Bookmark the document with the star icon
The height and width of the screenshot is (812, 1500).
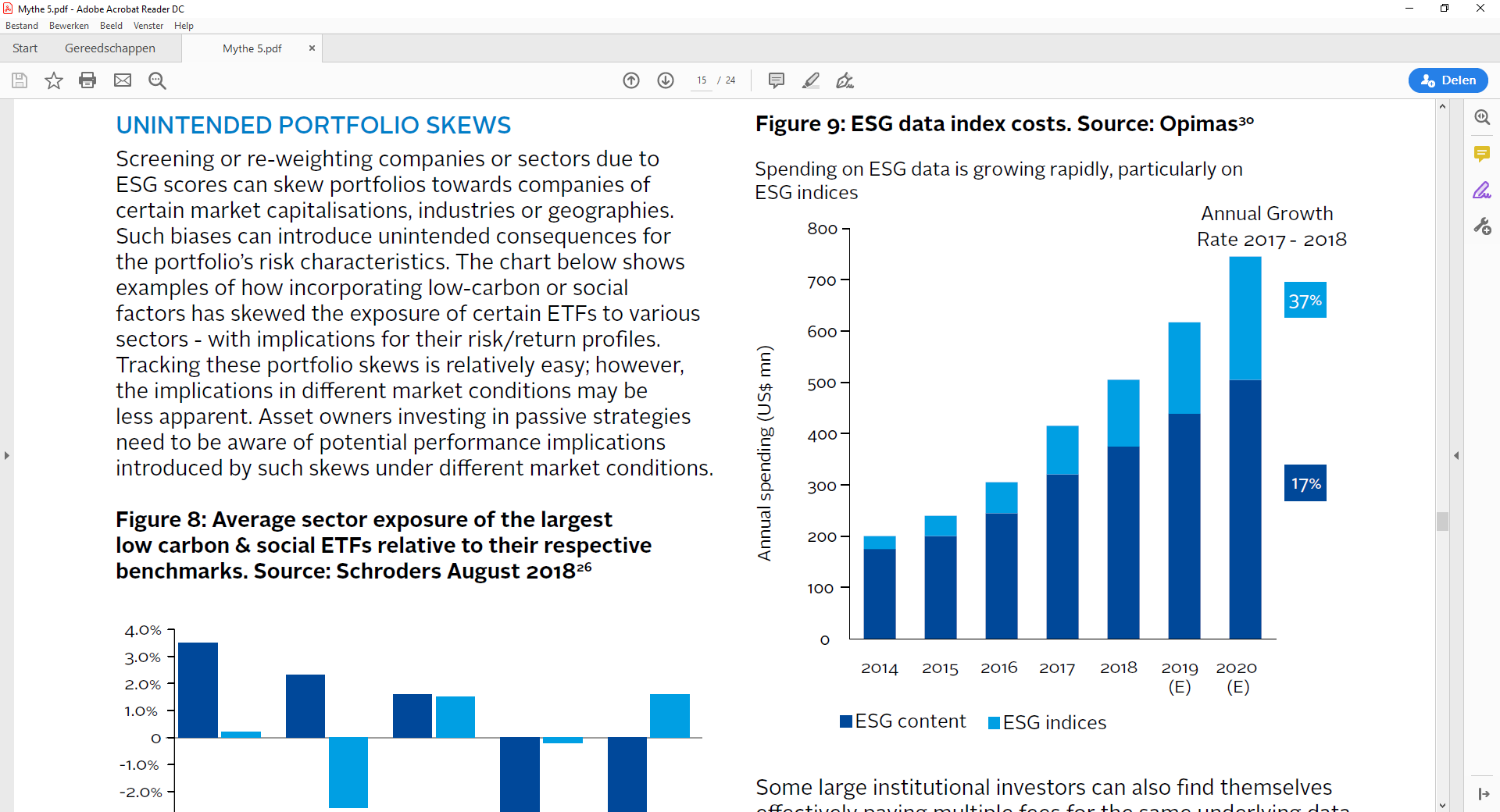(54, 80)
